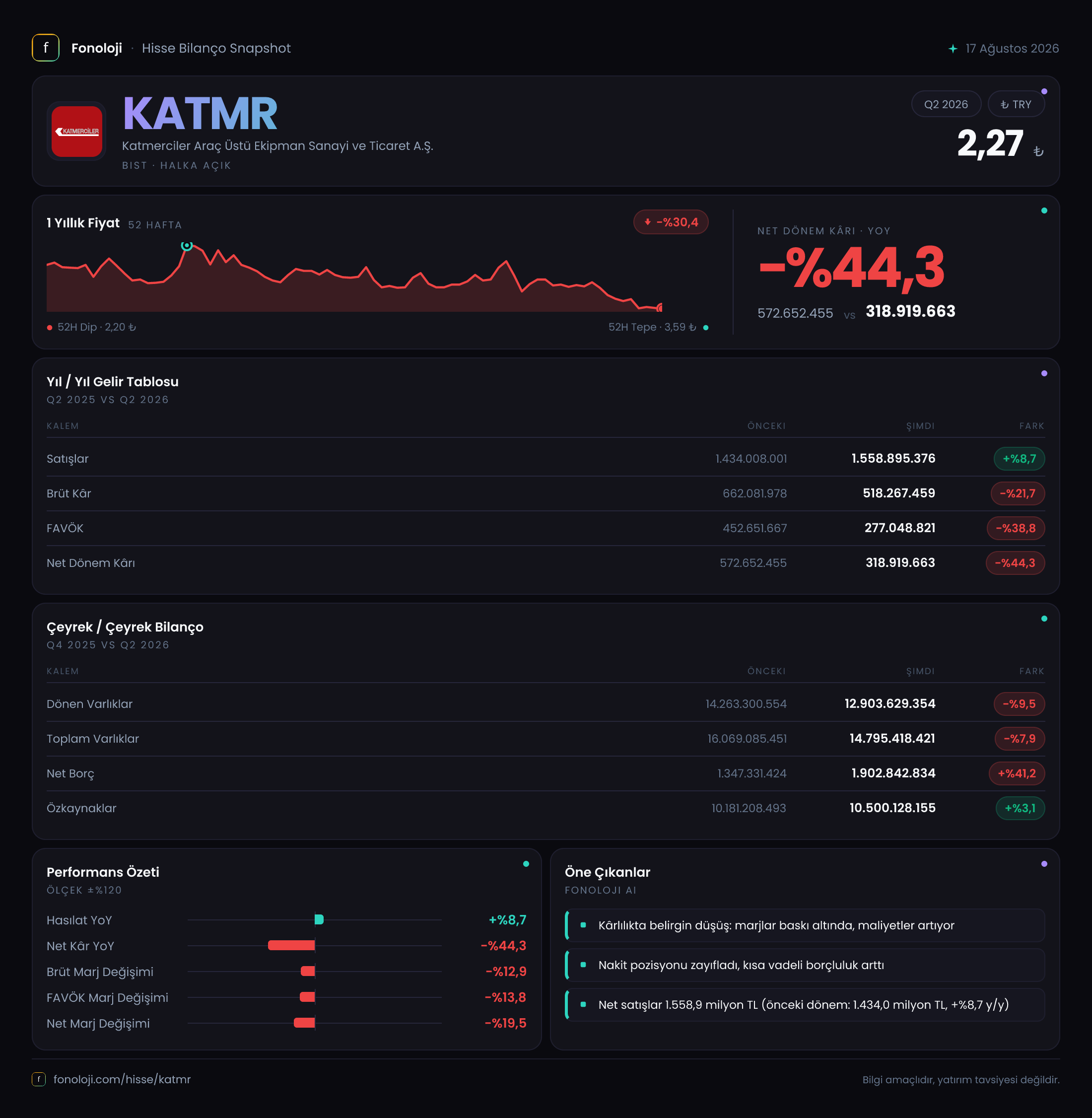Click the Satışlar +%8,7 change badge

(1019, 459)
